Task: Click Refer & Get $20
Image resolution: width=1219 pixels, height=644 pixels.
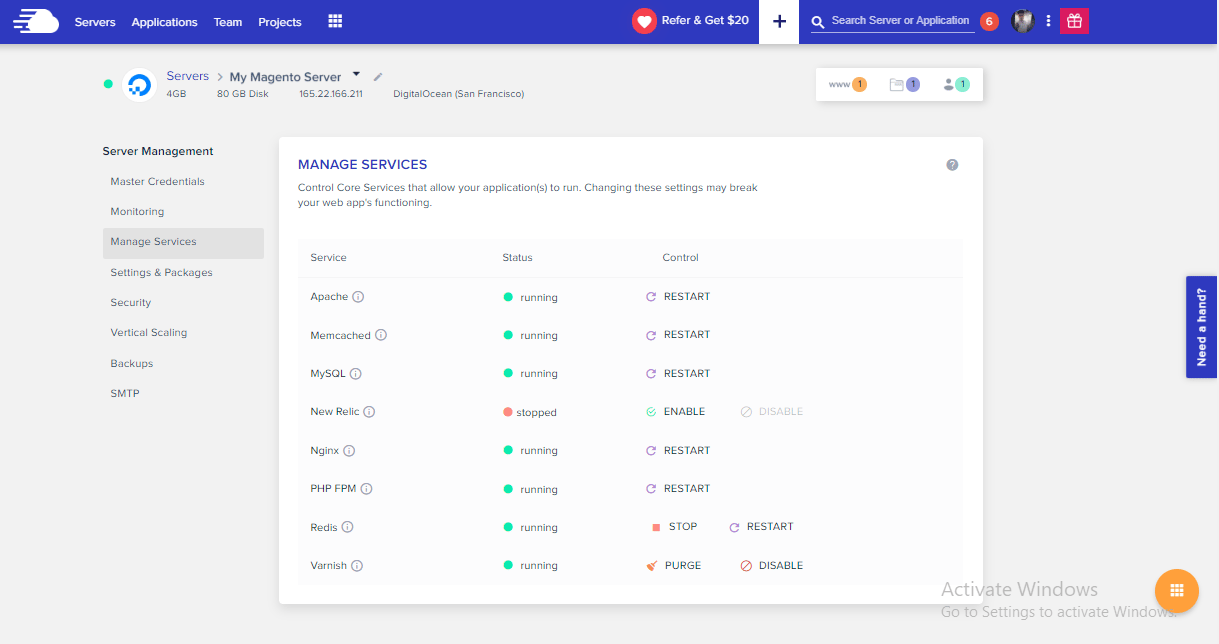Action: [x=691, y=20]
